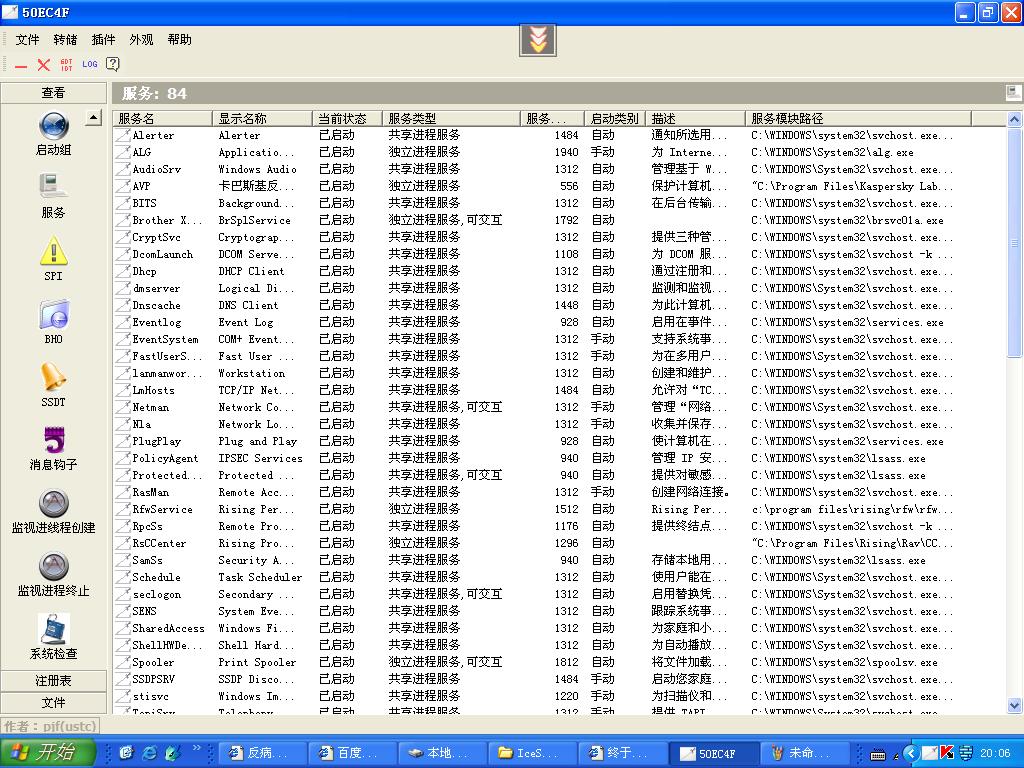Click the taskbar clock showing 20:06
1024x768 pixels.
pos(995,753)
